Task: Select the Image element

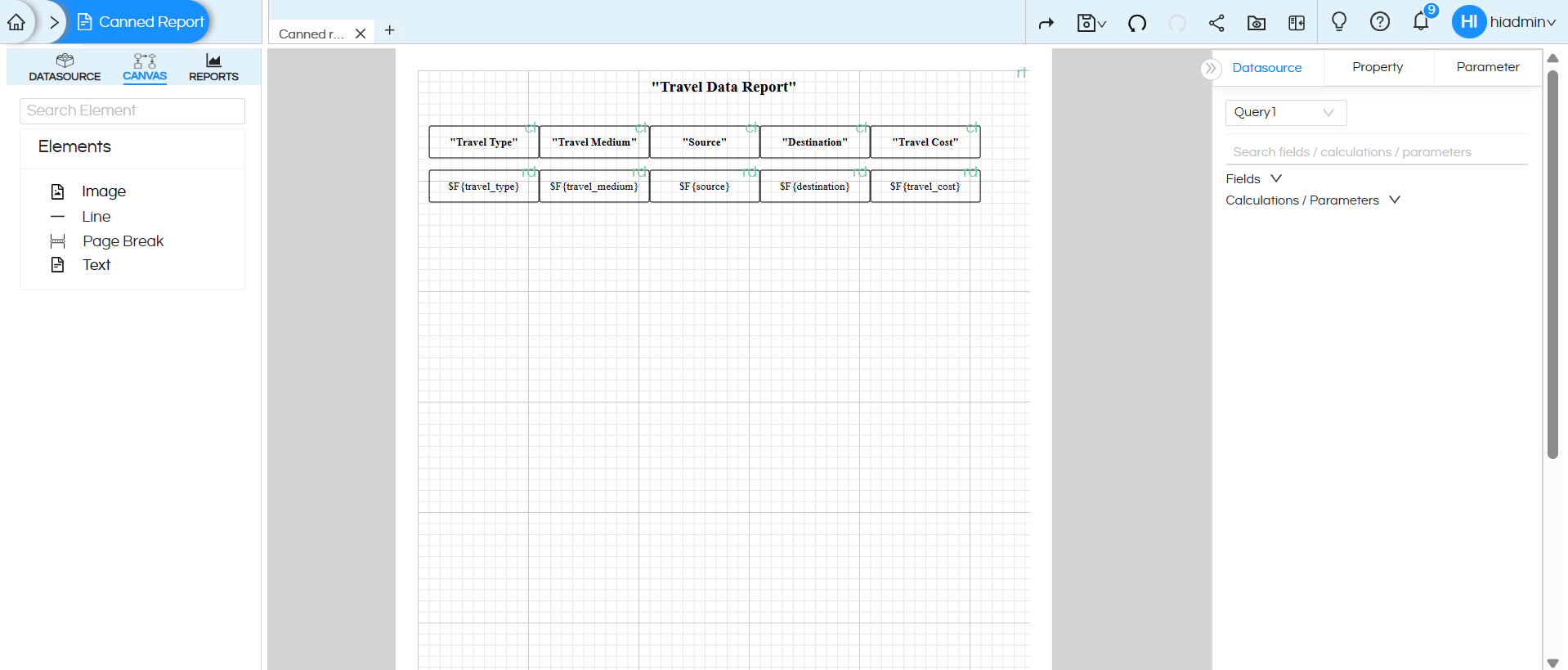Action: tap(103, 191)
